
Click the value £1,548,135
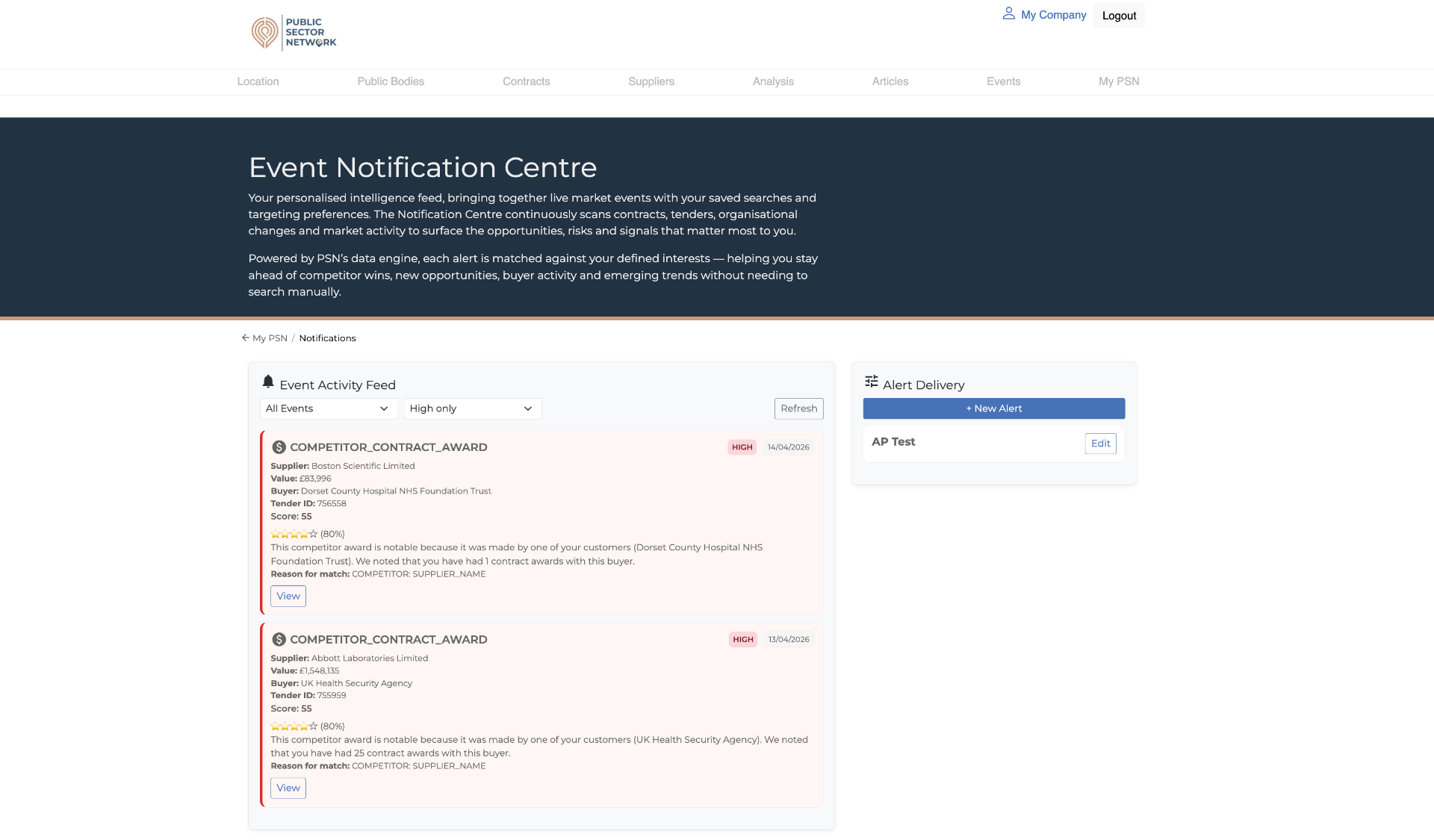319,671
